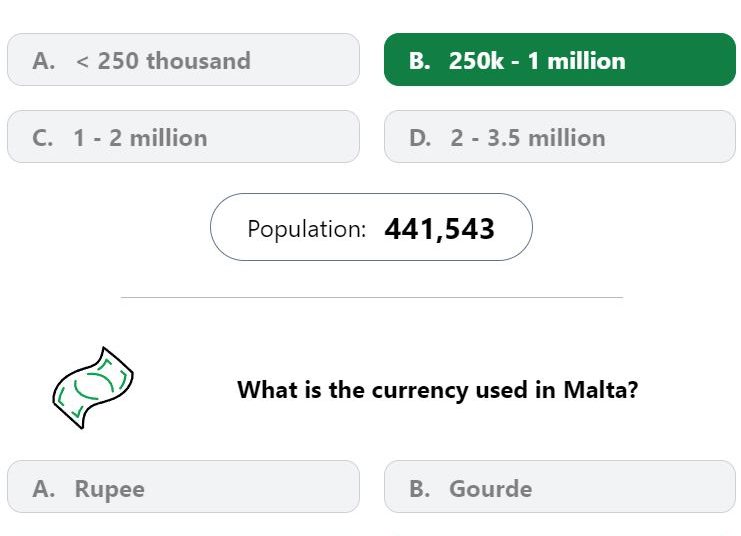This screenshot has width=741, height=536.
Task: Click the green banknote currency icon
Action: pyautogui.click(x=93, y=388)
